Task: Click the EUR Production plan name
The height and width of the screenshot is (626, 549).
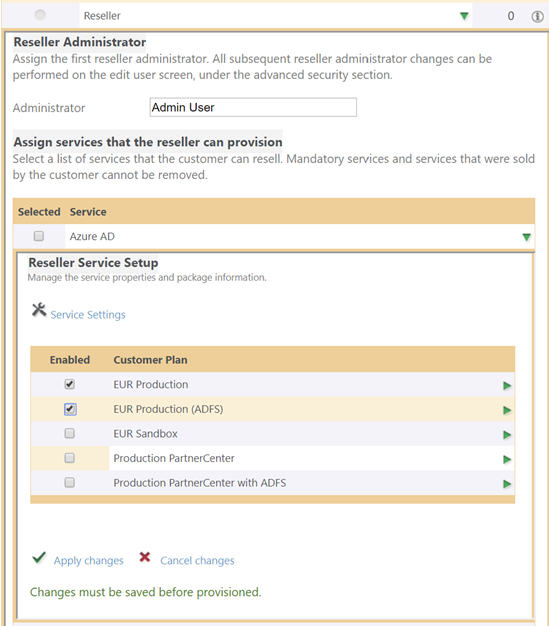Action: click(x=151, y=384)
